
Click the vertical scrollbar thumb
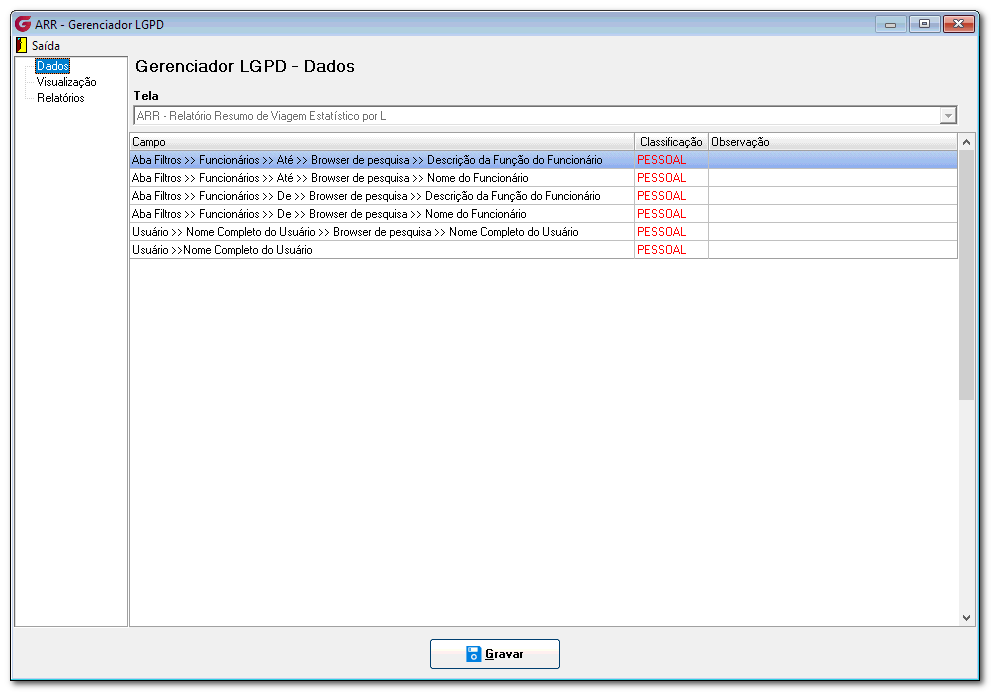click(966, 275)
